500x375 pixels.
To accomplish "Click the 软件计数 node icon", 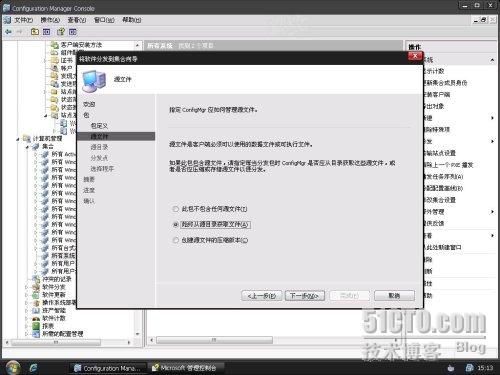I will click(x=36, y=318).
